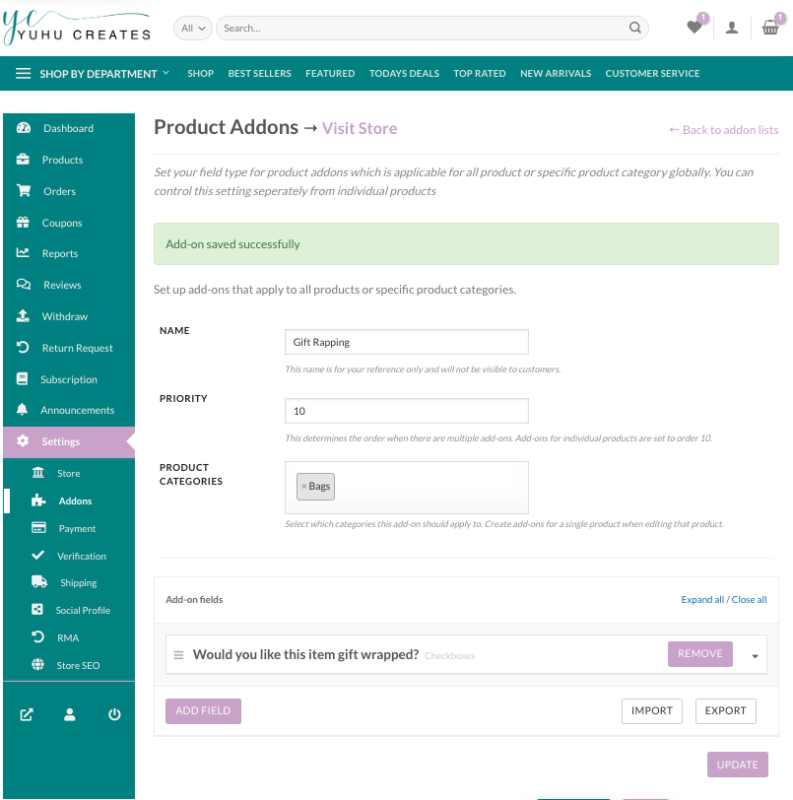The image size is (793, 800).
Task: Click the field title Would you like this item gift wrapped?
Action: pos(306,654)
